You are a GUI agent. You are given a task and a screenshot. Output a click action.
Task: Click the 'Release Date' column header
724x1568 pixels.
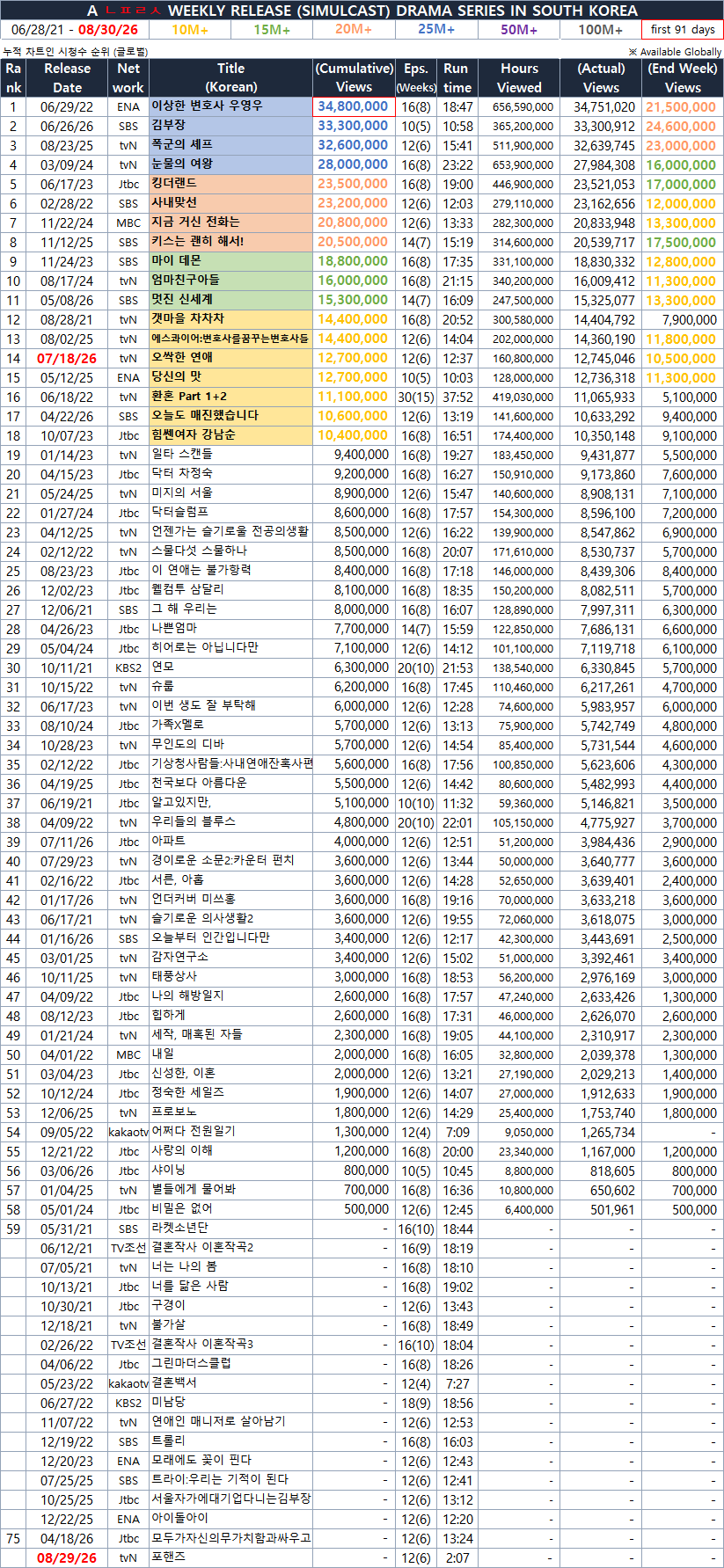click(x=67, y=77)
